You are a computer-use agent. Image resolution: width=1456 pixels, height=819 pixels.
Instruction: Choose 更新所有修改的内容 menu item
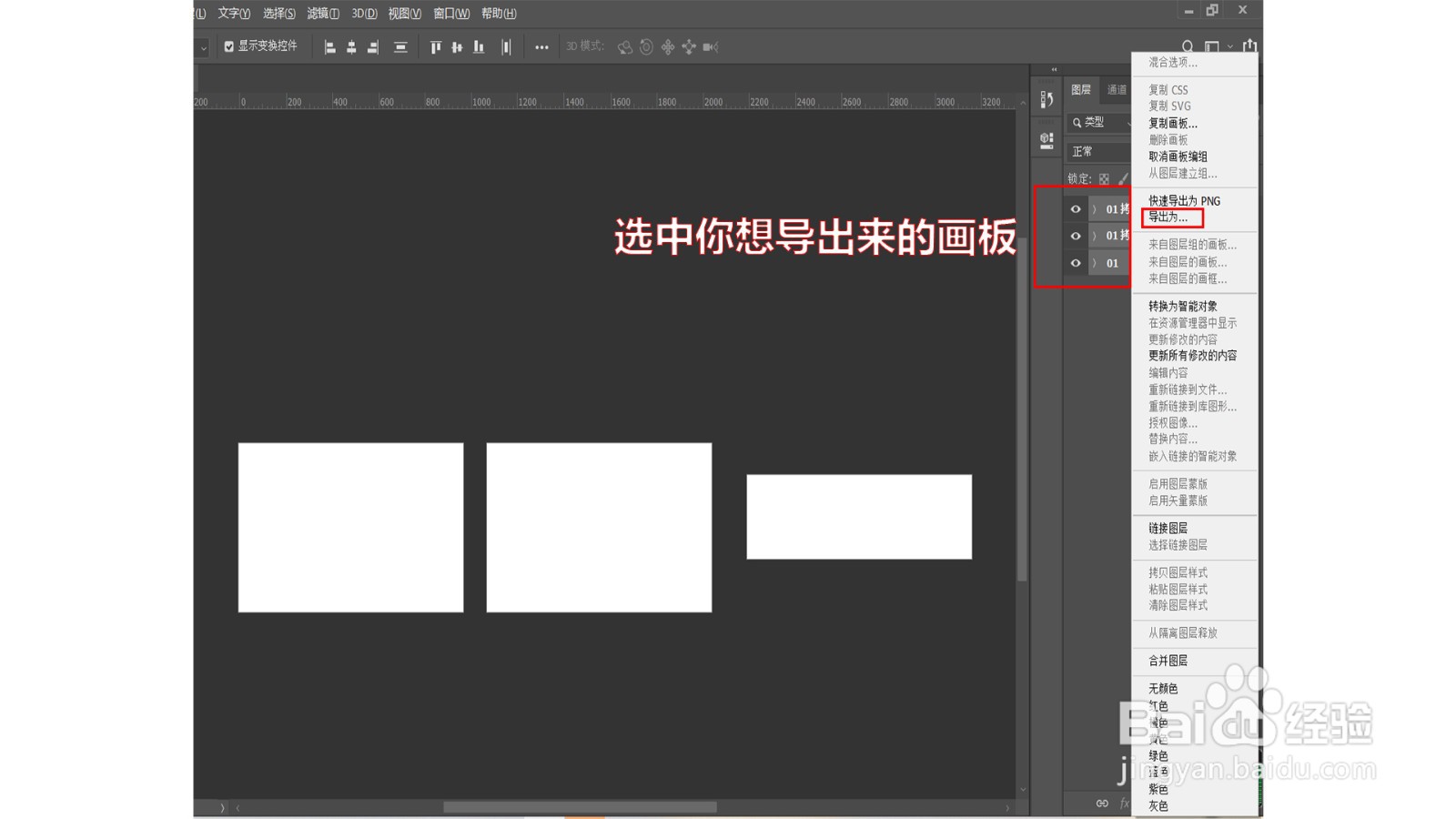point(1192,356)
